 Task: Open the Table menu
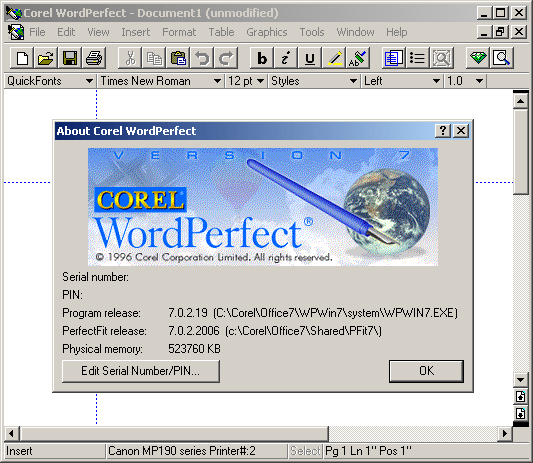[x=221, y=32]
